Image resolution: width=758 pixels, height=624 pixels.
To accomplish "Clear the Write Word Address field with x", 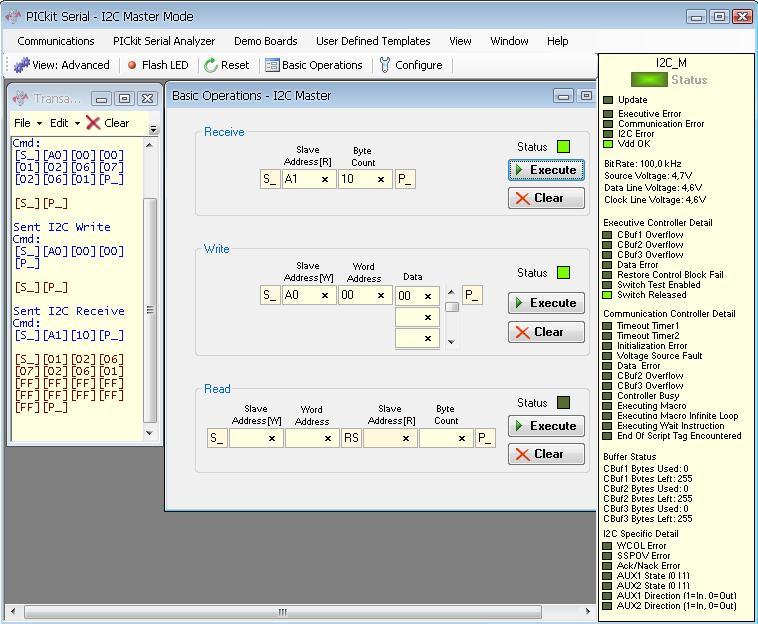I will pos(381,295).
